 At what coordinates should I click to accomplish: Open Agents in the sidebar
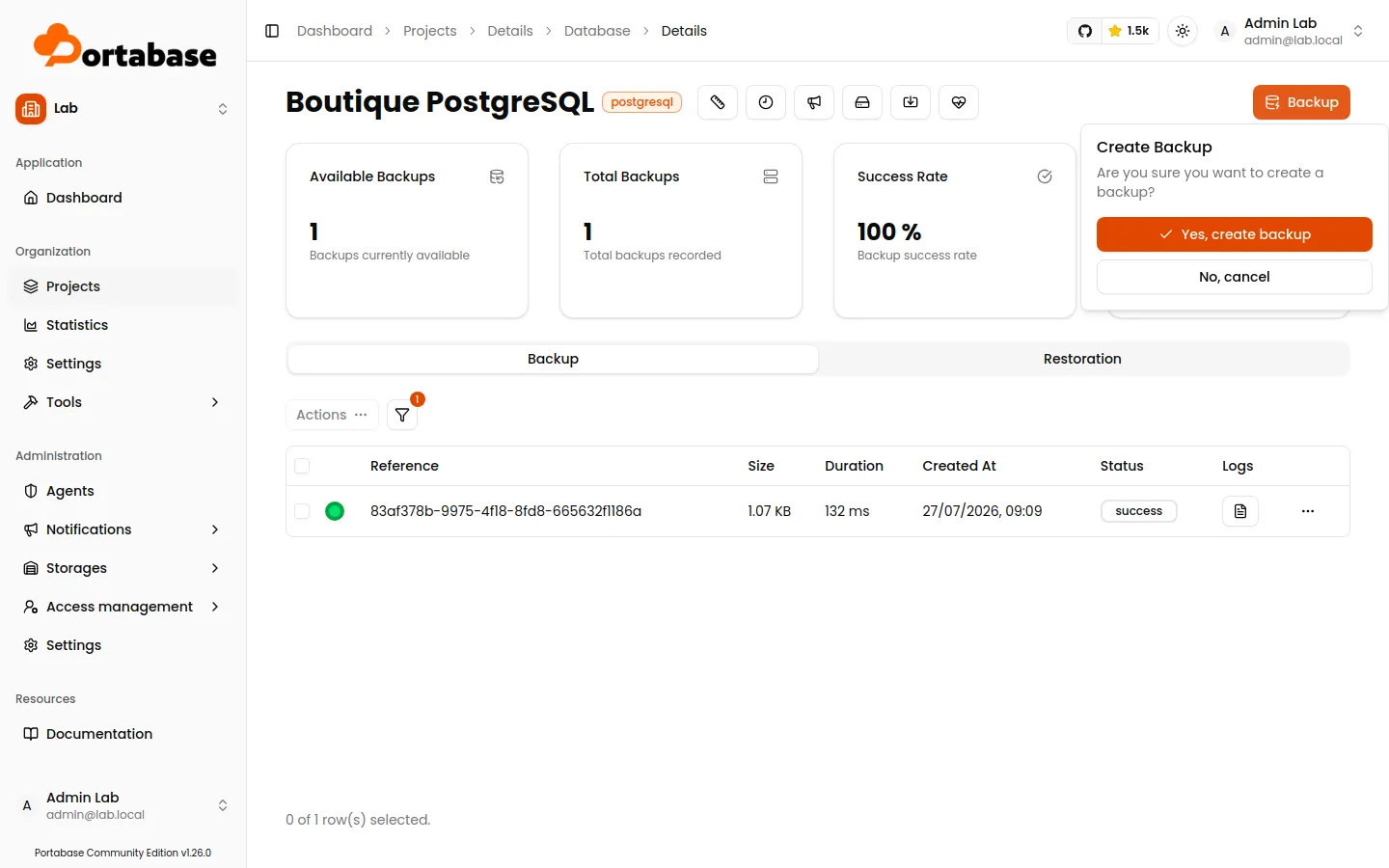point(123,491)
